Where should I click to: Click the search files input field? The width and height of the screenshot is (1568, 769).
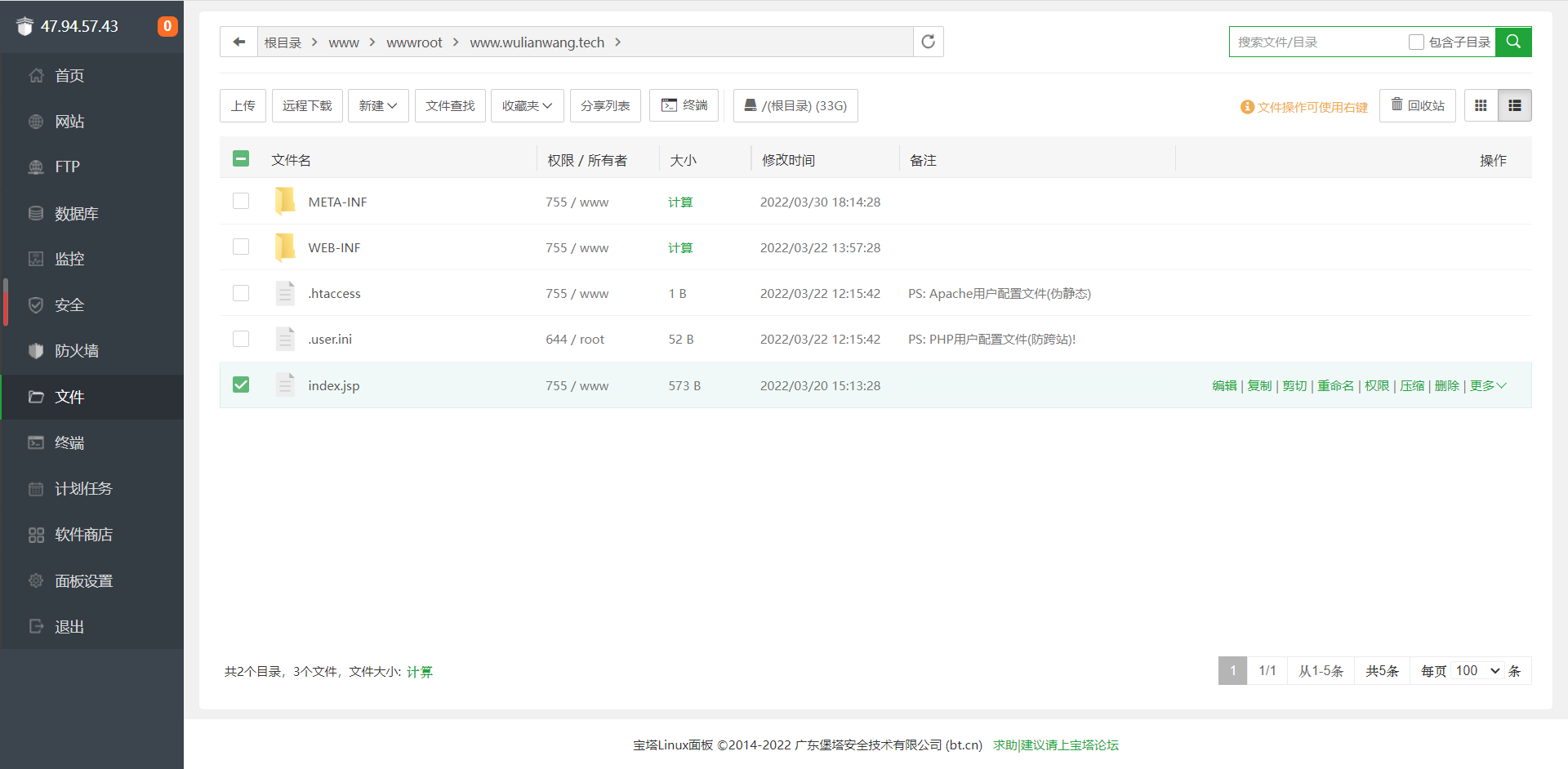1316,42
